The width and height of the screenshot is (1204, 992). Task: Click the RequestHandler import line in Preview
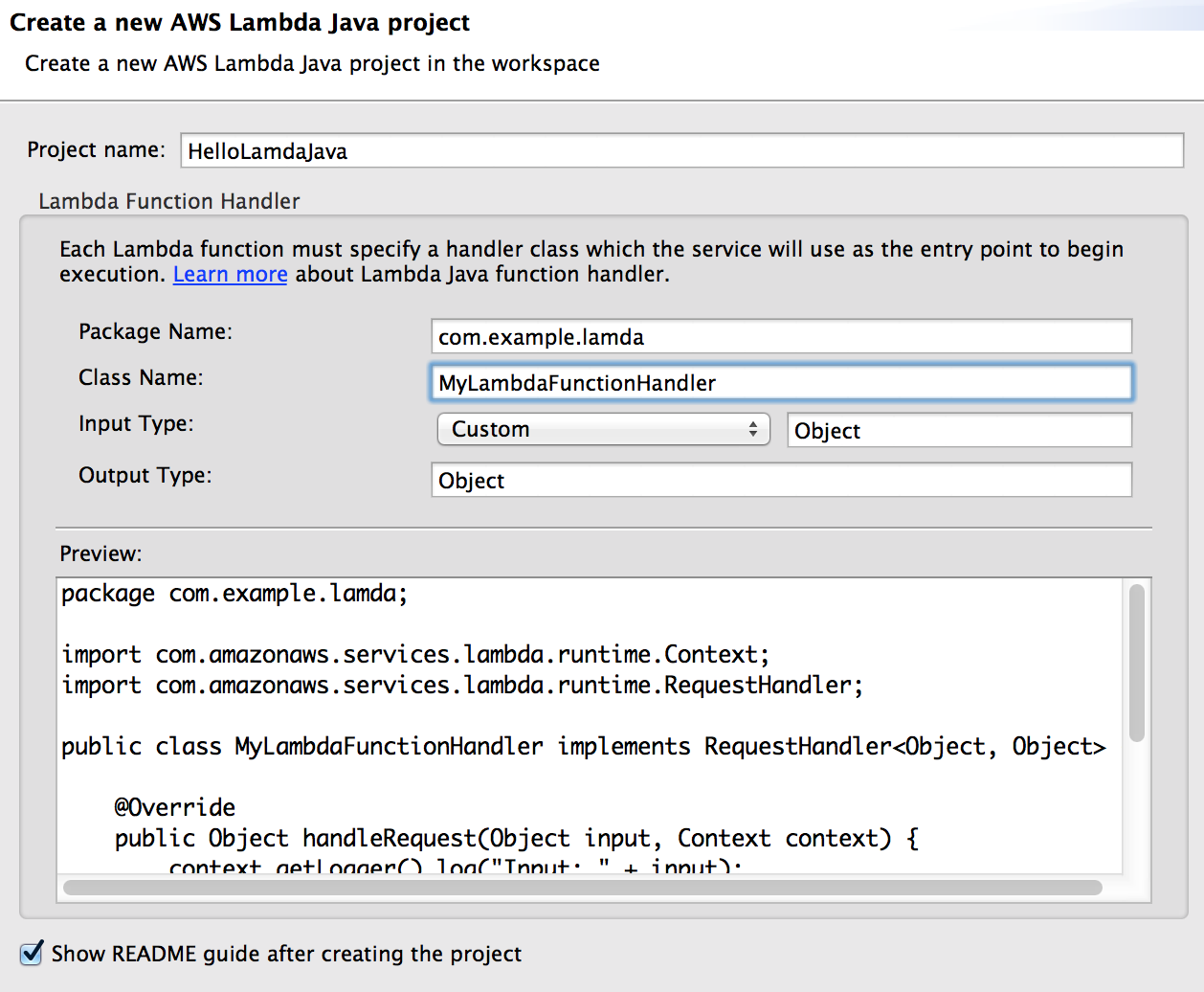(459, 685)
